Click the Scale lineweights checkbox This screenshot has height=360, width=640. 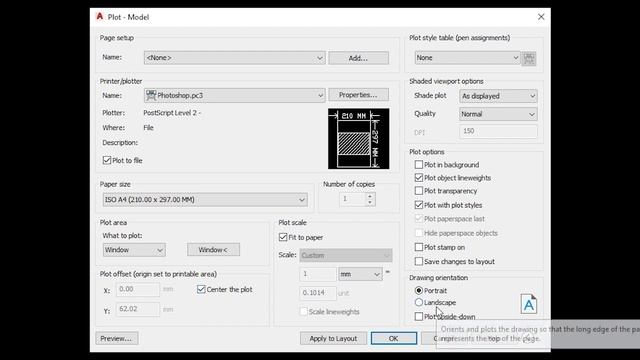point(303,311)
